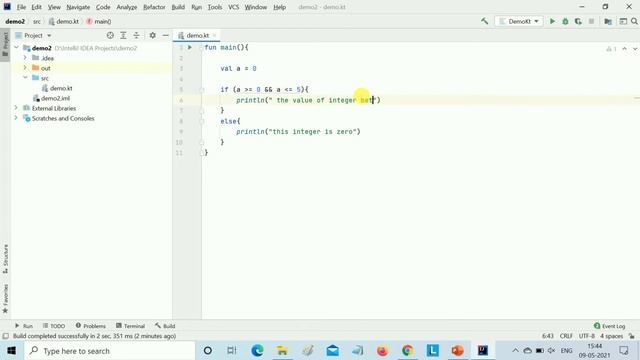This screenshot has height=360, width=640.
Task: Go to previous highlighted problem arrow
Action: click(x=624, y=49)
